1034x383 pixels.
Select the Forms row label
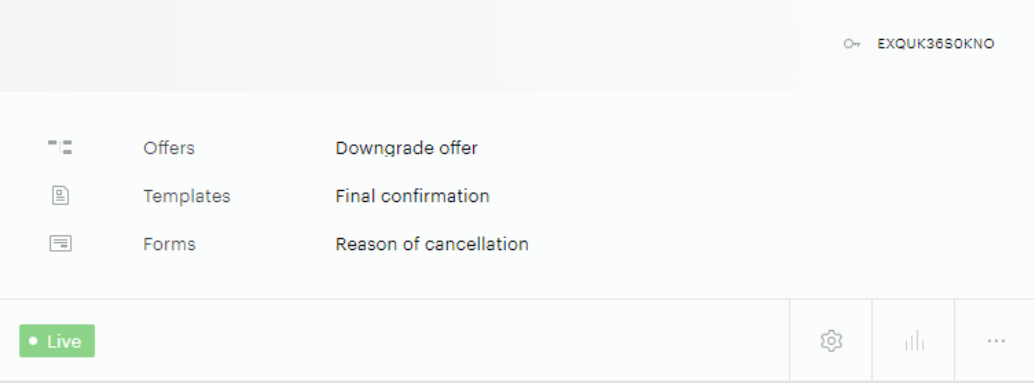click(x=169, y=244)
